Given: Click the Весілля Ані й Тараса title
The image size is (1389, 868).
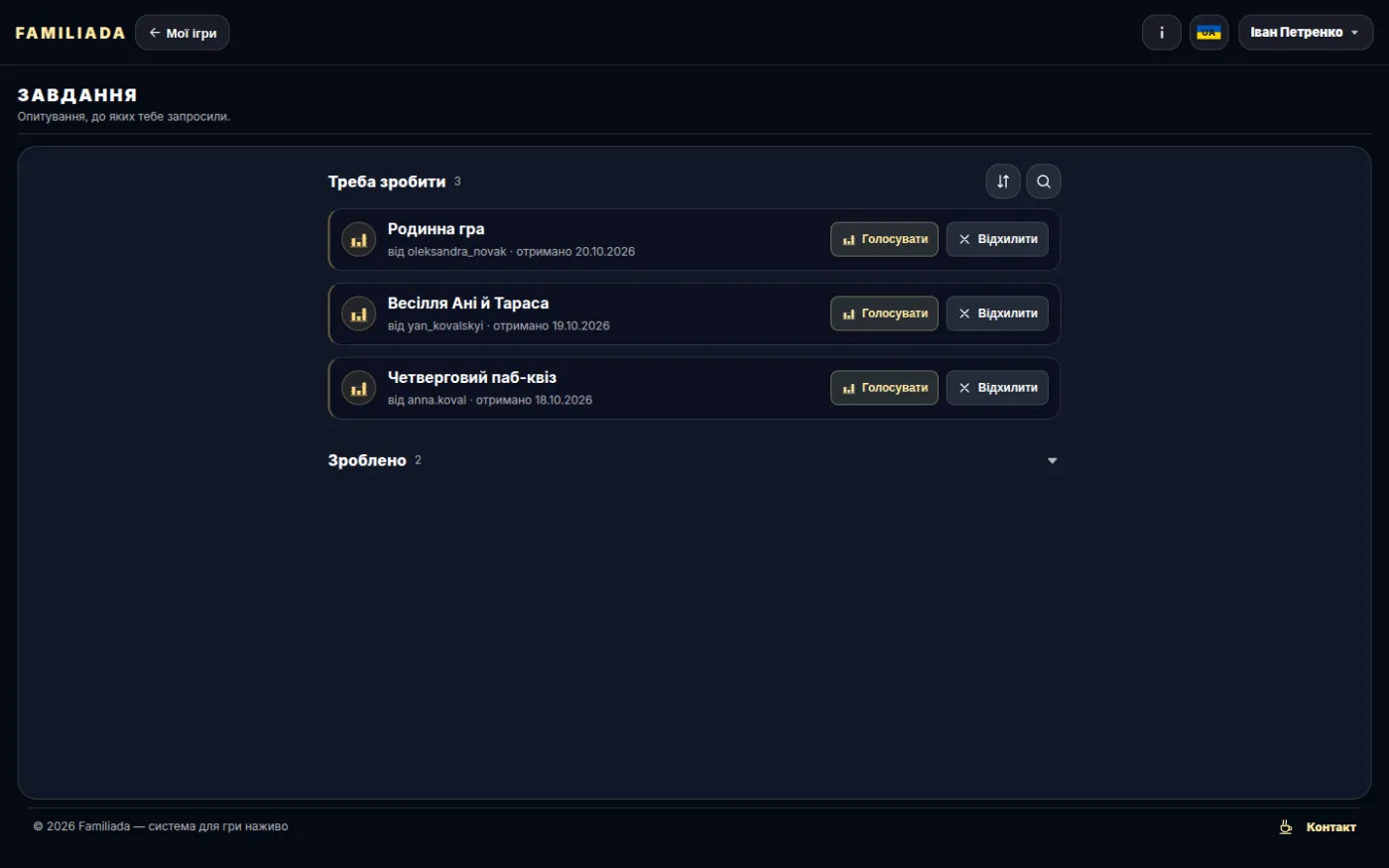Looking at the screenshot, I should coord(468,304).
